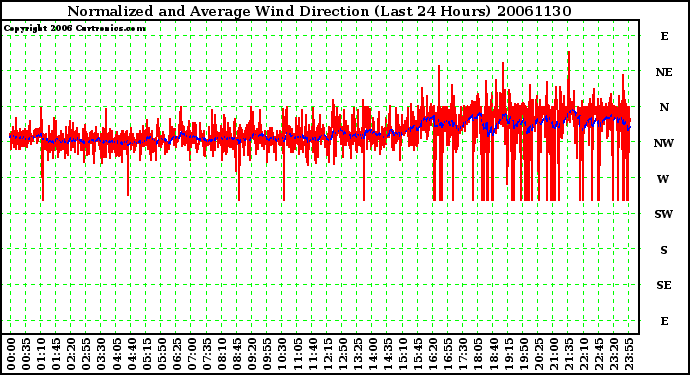Click the 14:35 time axis label
Screen dimensions: 690x375
(x=388, y=354)
